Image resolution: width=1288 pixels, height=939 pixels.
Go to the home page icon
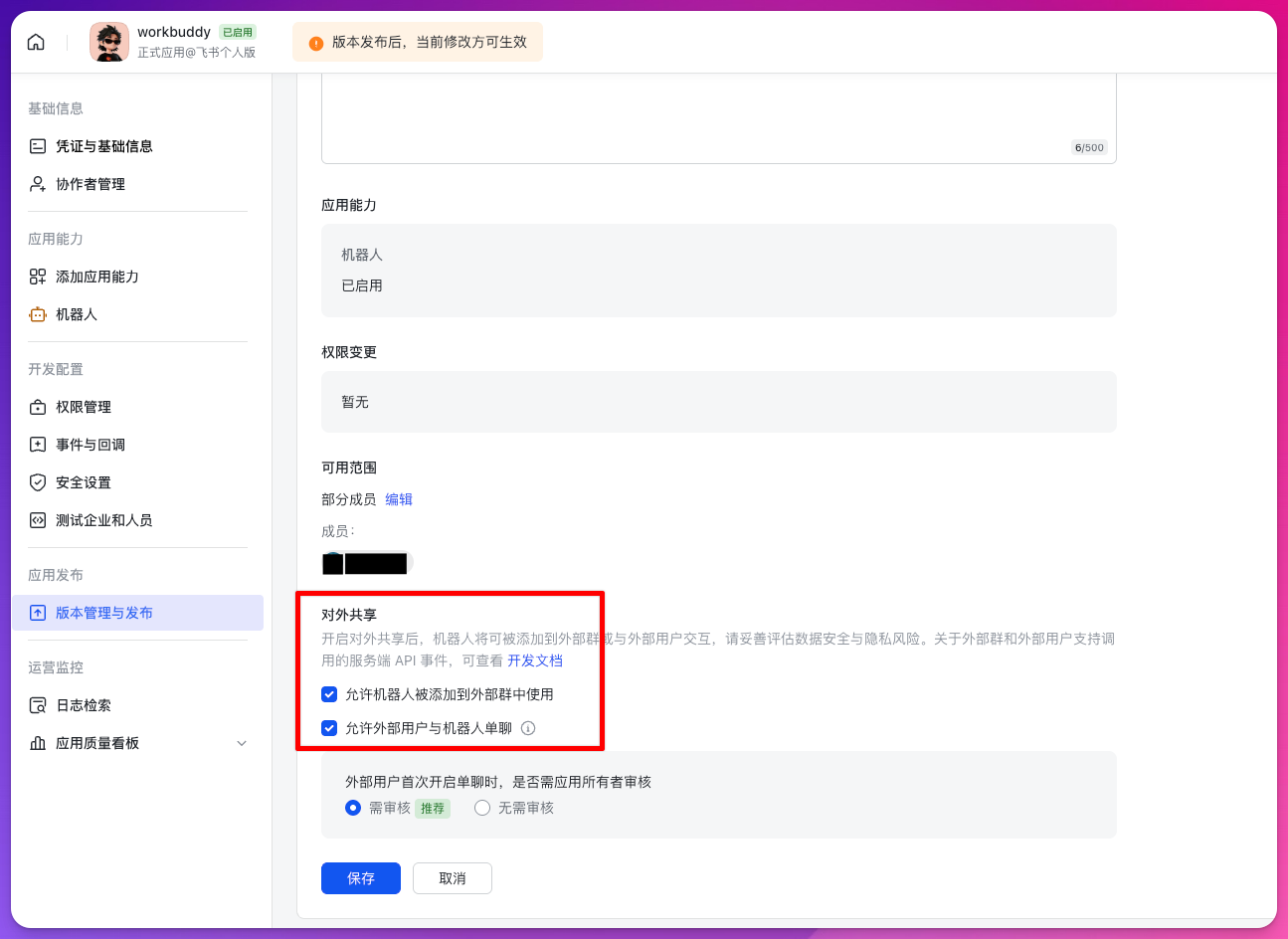36,42
